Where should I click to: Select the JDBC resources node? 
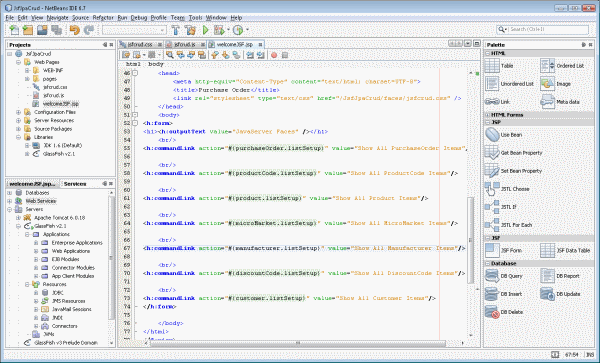(x=57, y=293)
